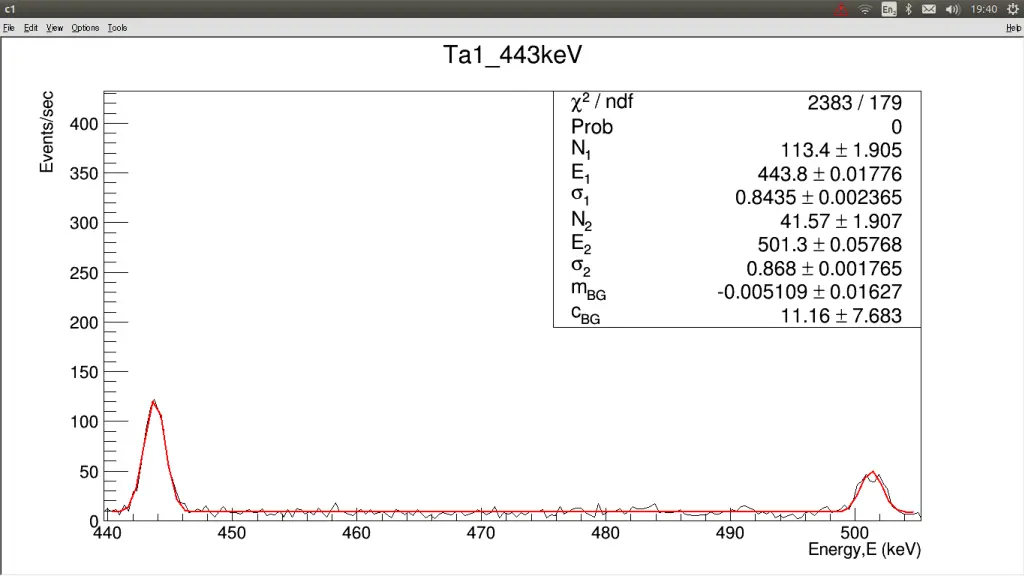1024x576 pixels.
Task: Open the Wi-Fi network indicator
Action: 865,9
